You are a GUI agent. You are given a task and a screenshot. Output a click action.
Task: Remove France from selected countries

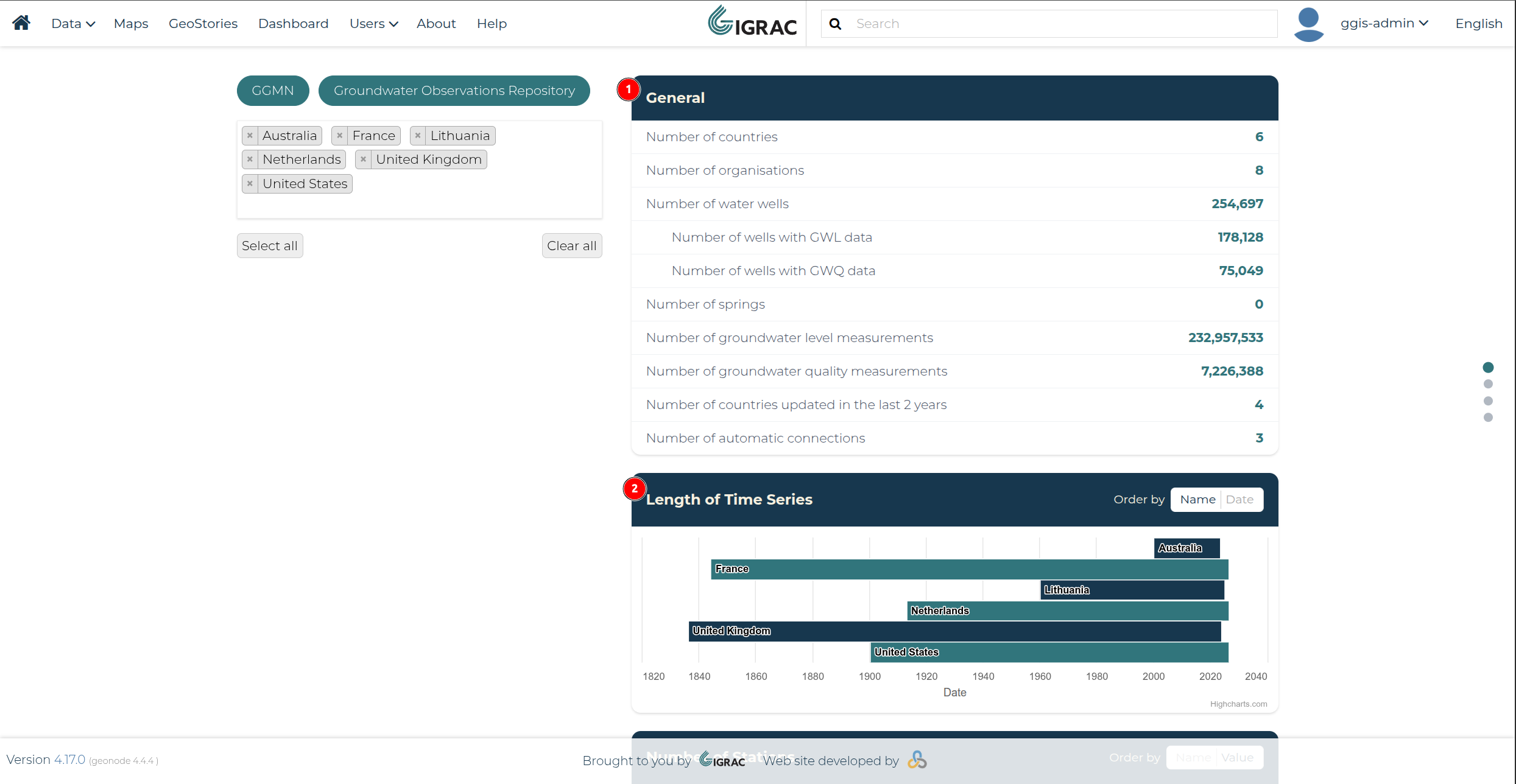click(340, 136)
